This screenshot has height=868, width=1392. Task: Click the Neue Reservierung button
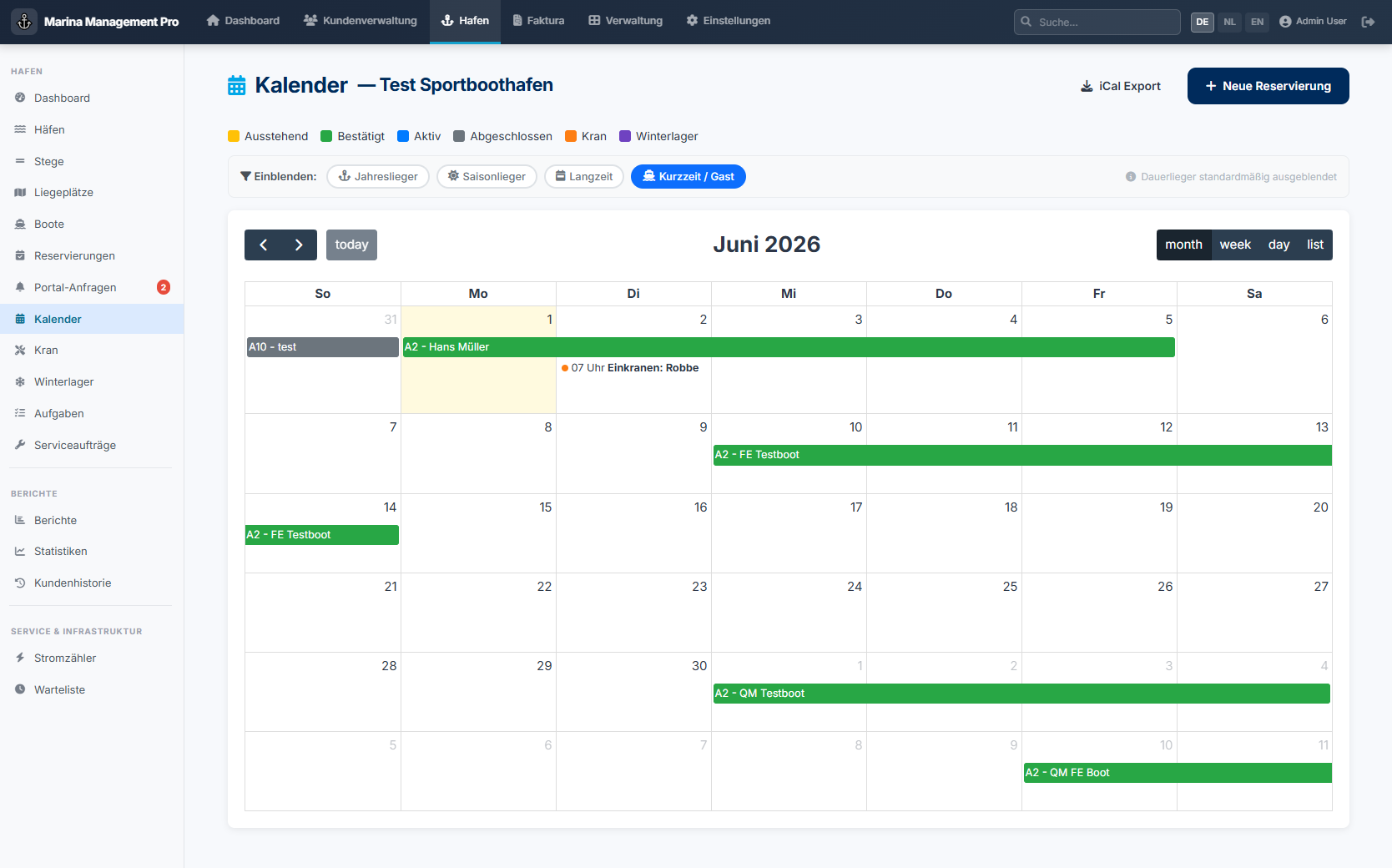(x=1268, y=86)
